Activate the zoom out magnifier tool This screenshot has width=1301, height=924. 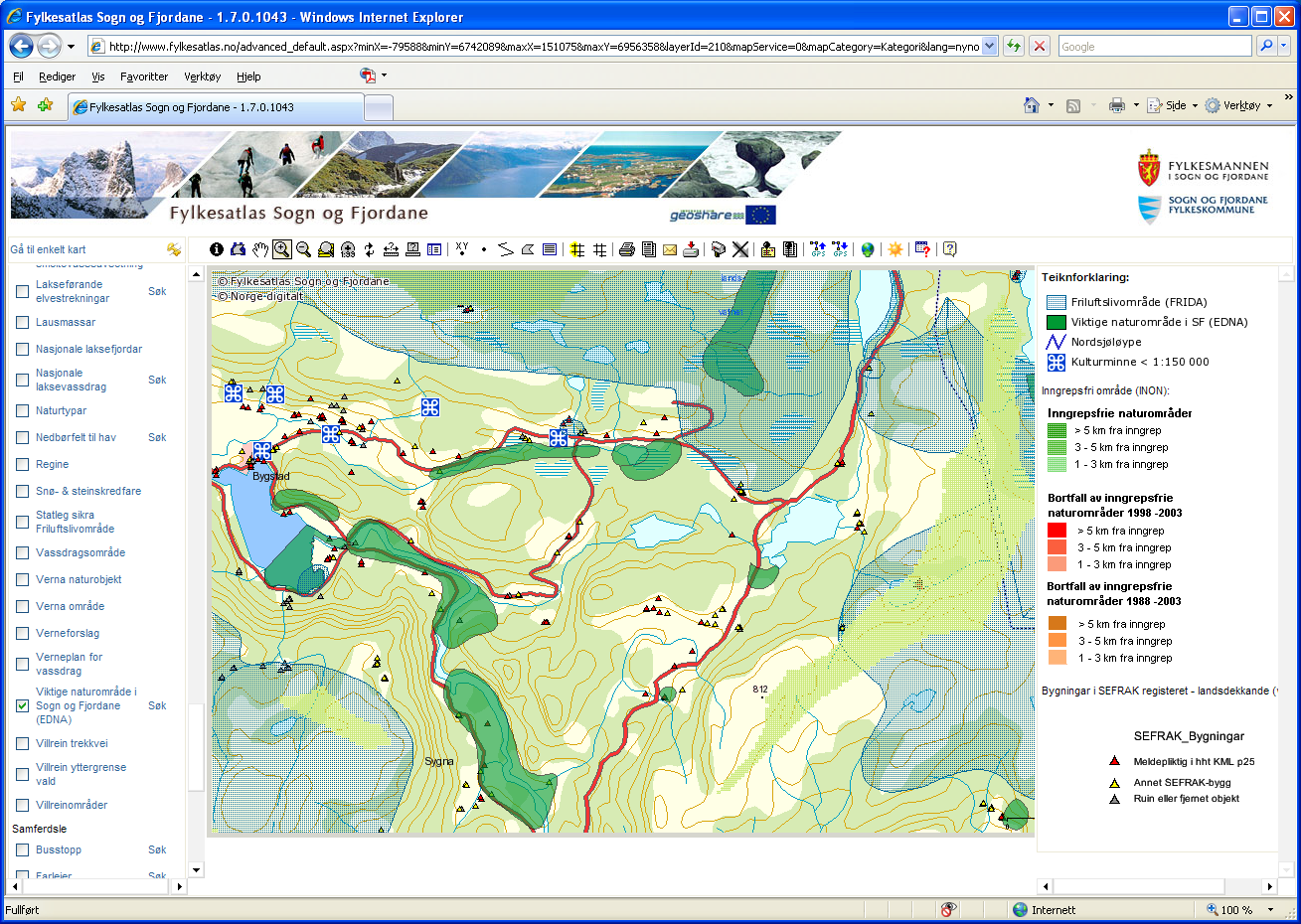tap(304, 249)
